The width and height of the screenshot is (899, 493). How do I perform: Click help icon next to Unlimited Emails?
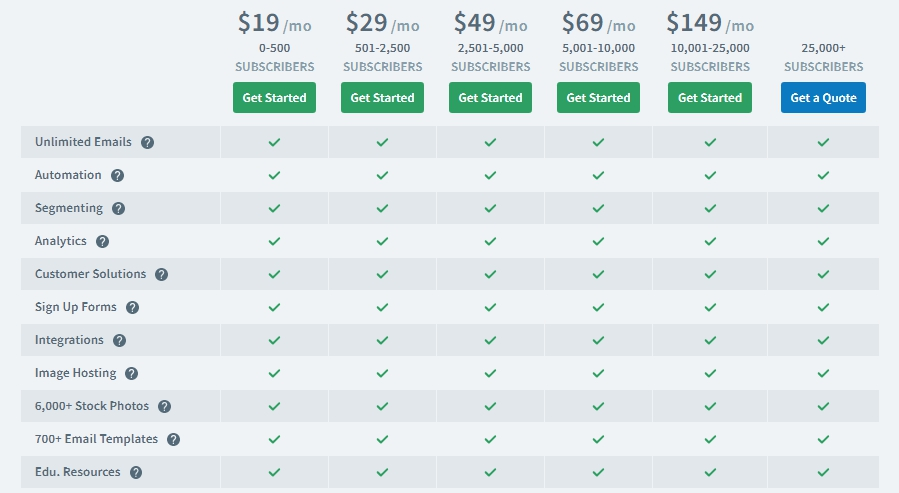[x=148, y=142]
